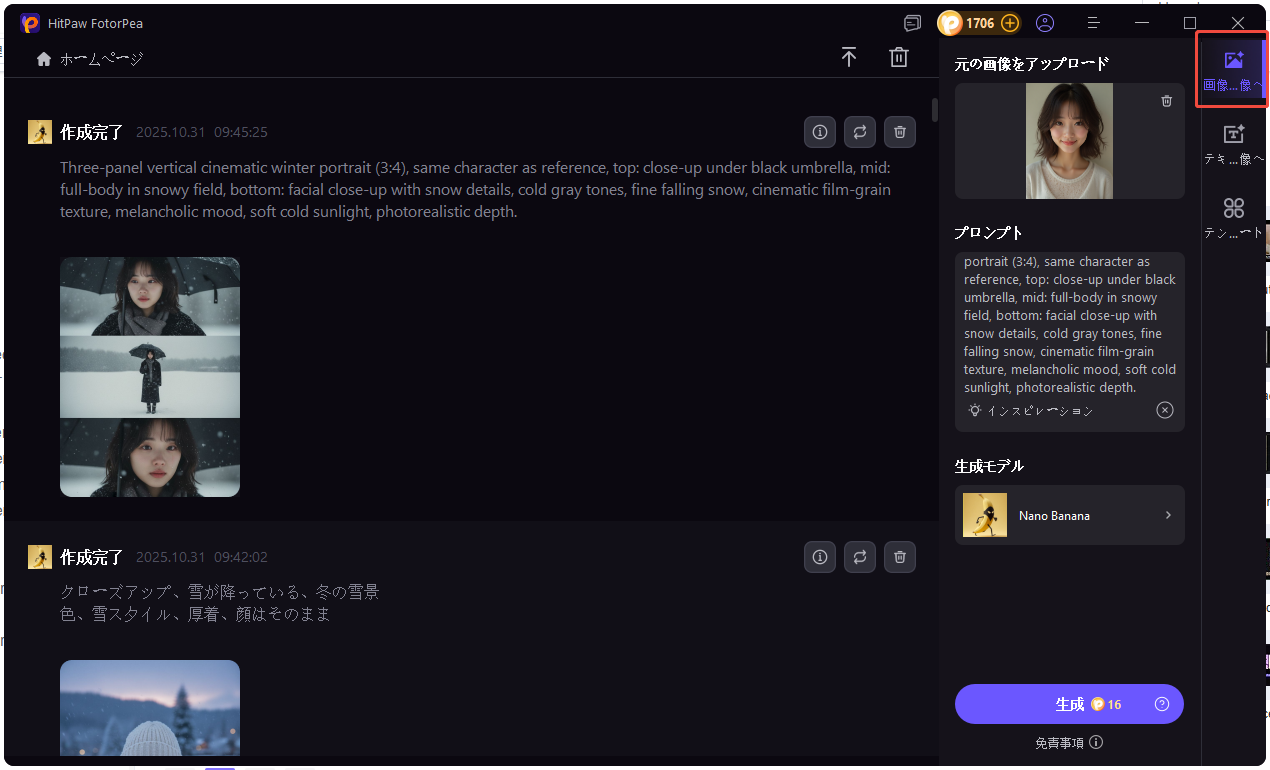
Task: Delete the 09:42:02 generation entry
Action: pos(900,557)
